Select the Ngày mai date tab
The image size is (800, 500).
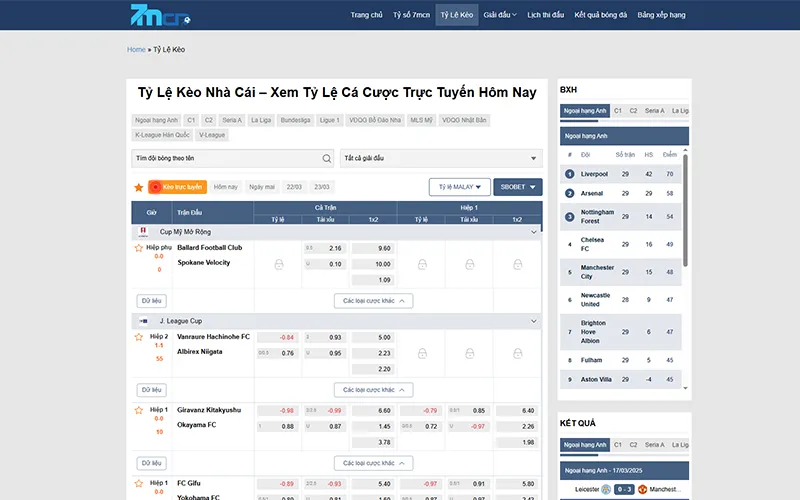(x=262, y=187)
